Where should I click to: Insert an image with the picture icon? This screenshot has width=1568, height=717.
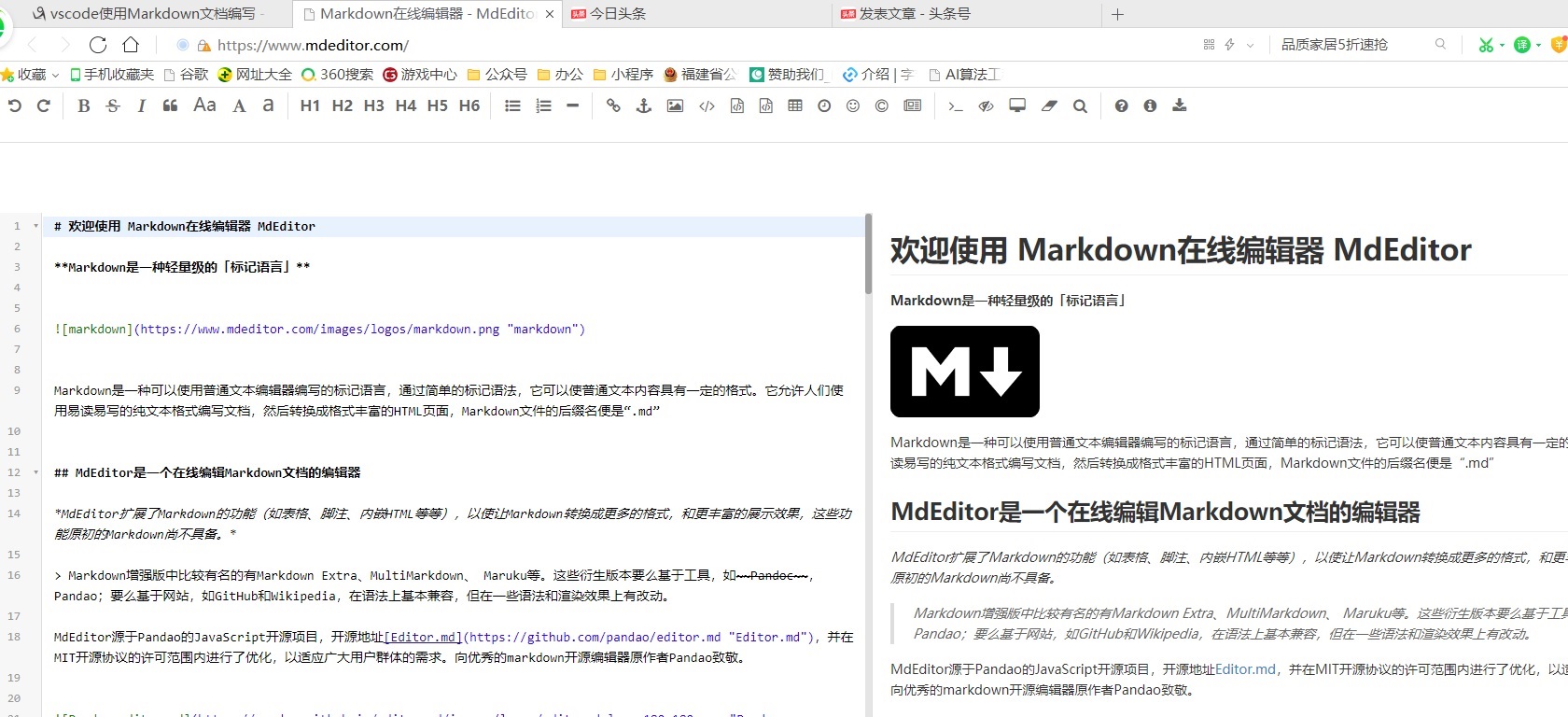(675, 106)
